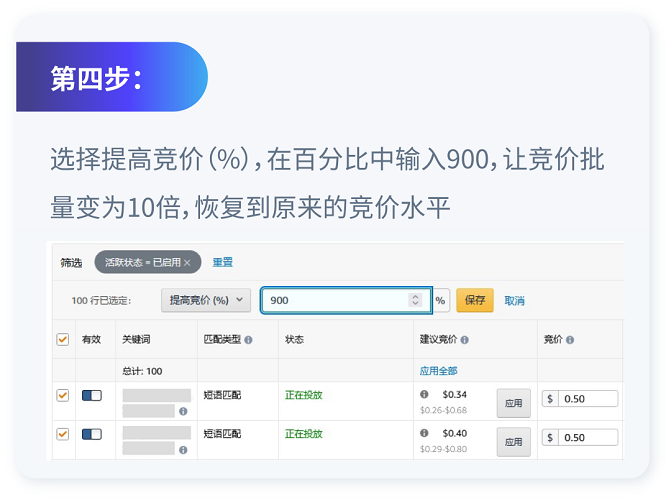Click info icon under first keyword

point(183,411)
